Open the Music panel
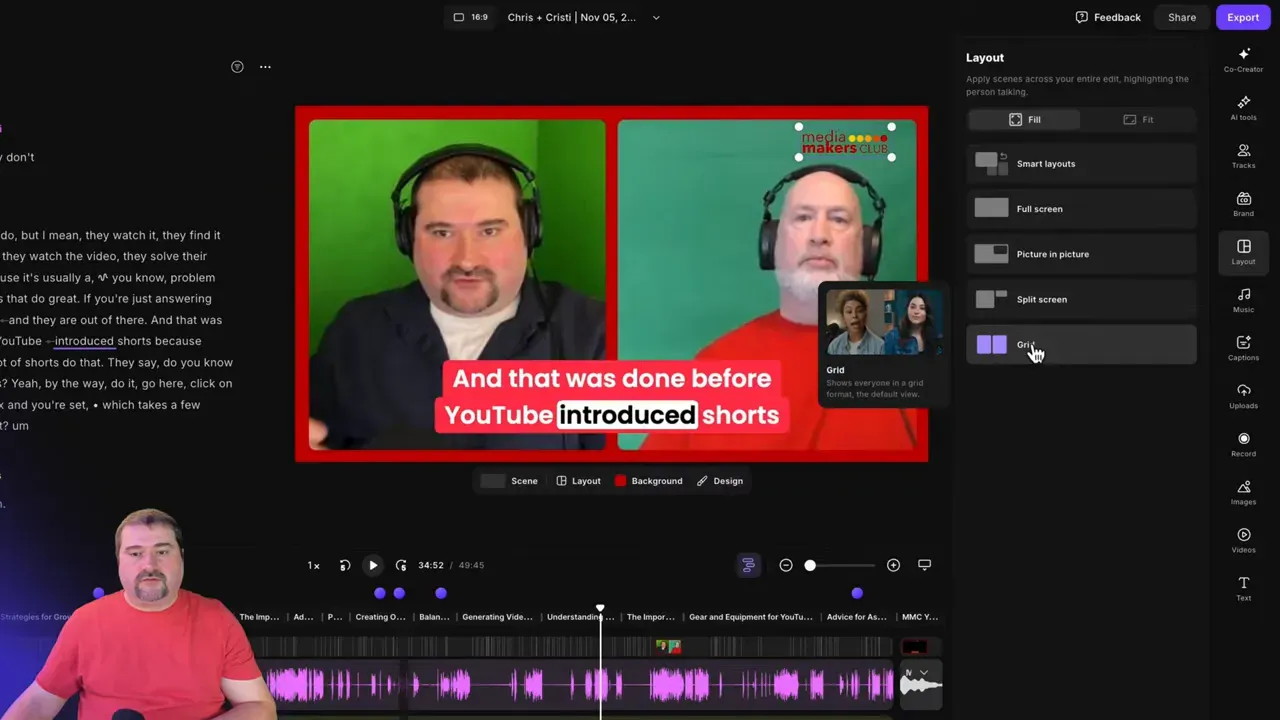 pos(1243,302)
